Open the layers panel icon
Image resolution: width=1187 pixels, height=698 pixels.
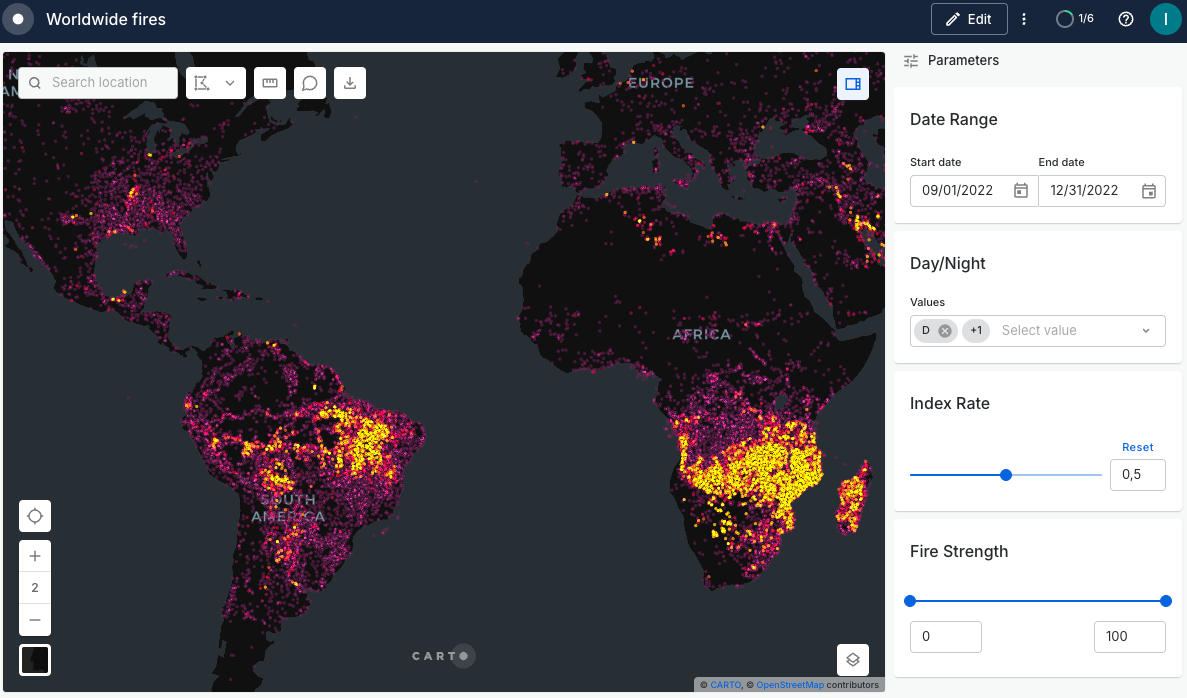coord(853,660)
